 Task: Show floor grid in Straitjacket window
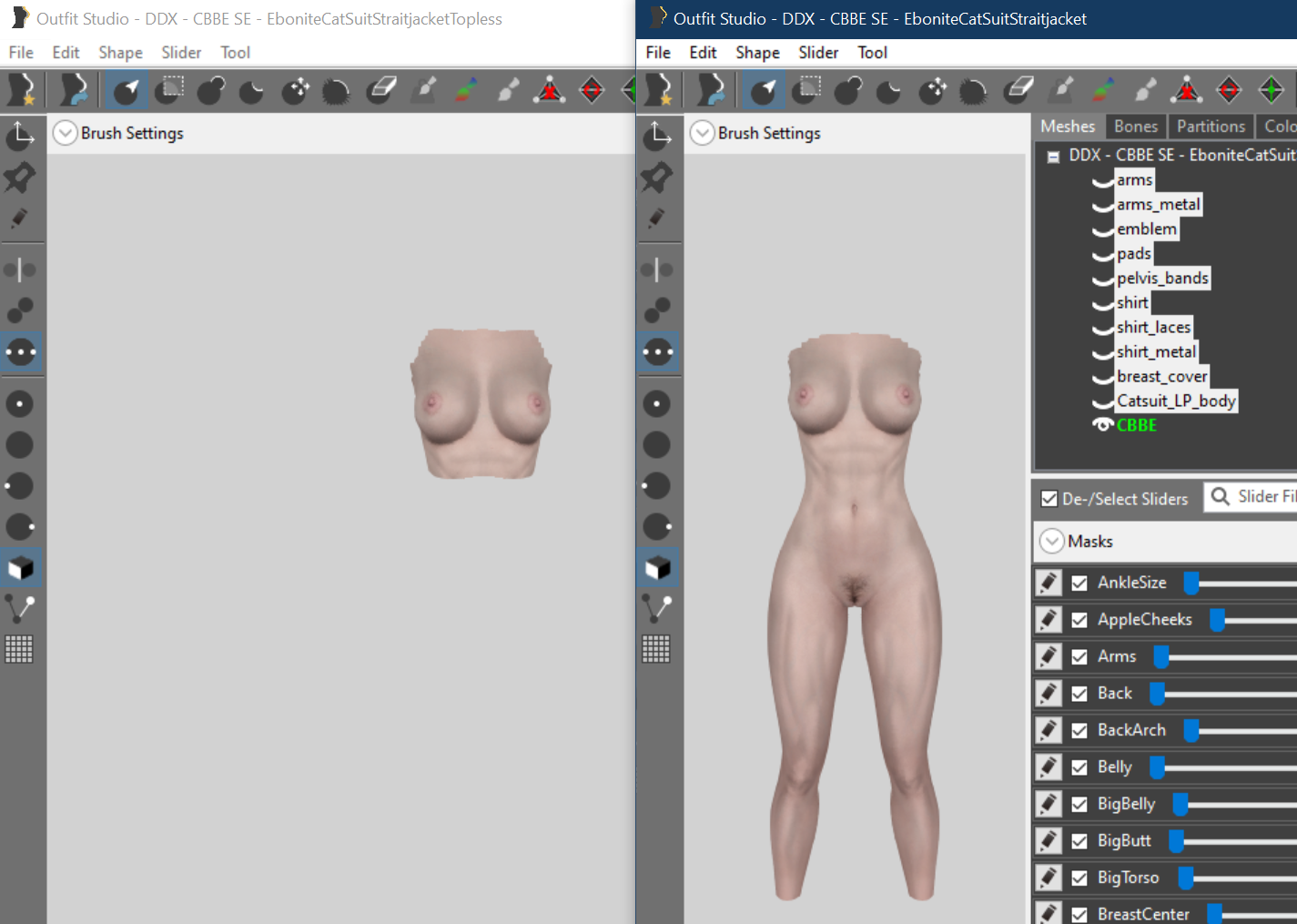[x=656, y=649]
